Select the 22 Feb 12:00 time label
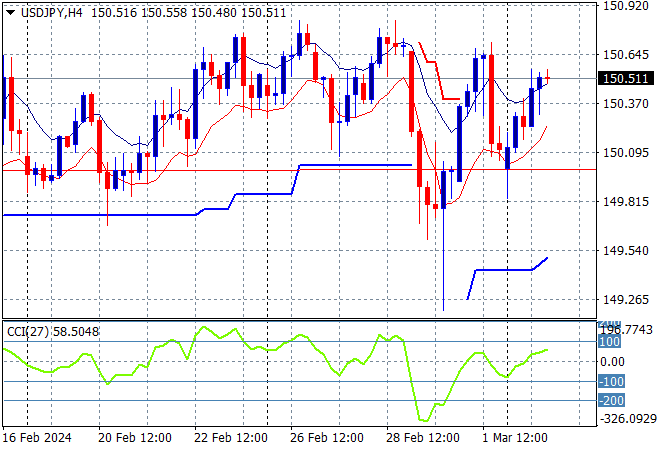660x450 pixels. (x=231, y=438)
